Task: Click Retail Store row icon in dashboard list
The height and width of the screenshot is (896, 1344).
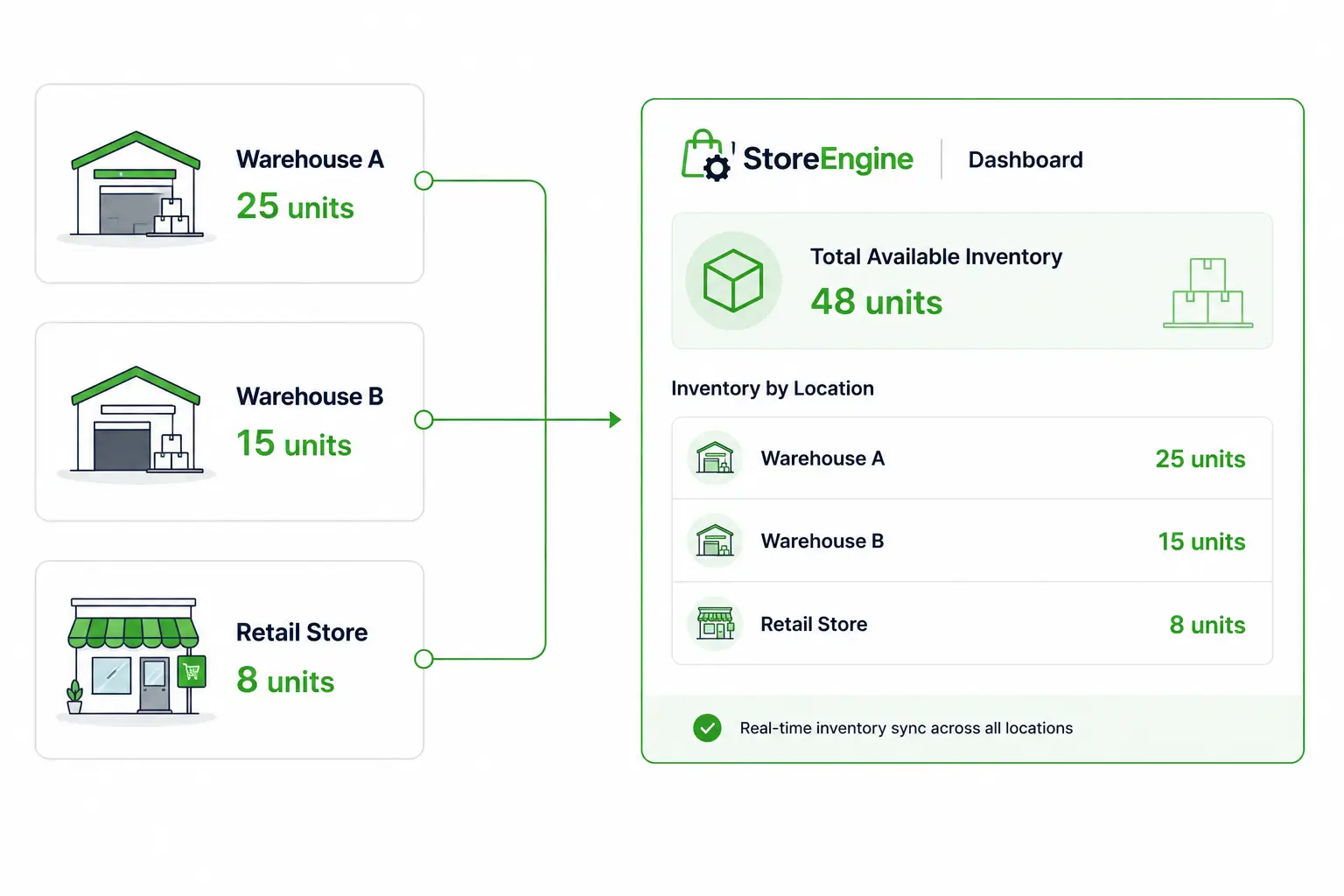Action: pos(715,624)
